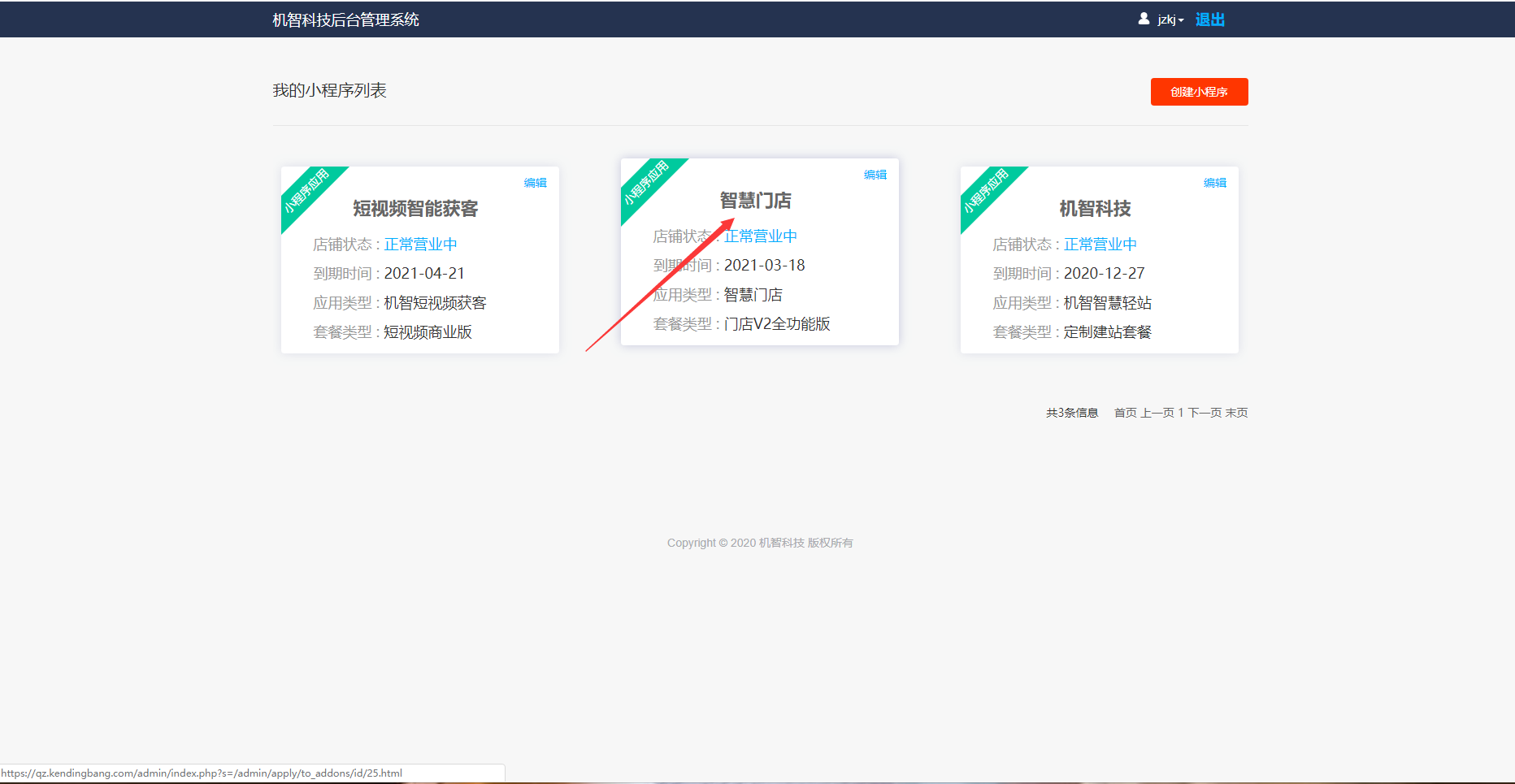Go to 下一页 next page
The image size is (1515, 784).
(1205, 413)
